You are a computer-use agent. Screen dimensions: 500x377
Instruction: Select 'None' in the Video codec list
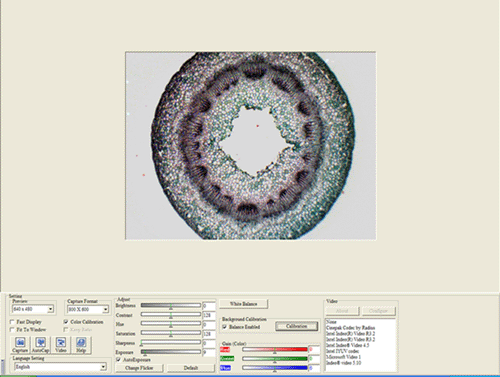point(331,322)
